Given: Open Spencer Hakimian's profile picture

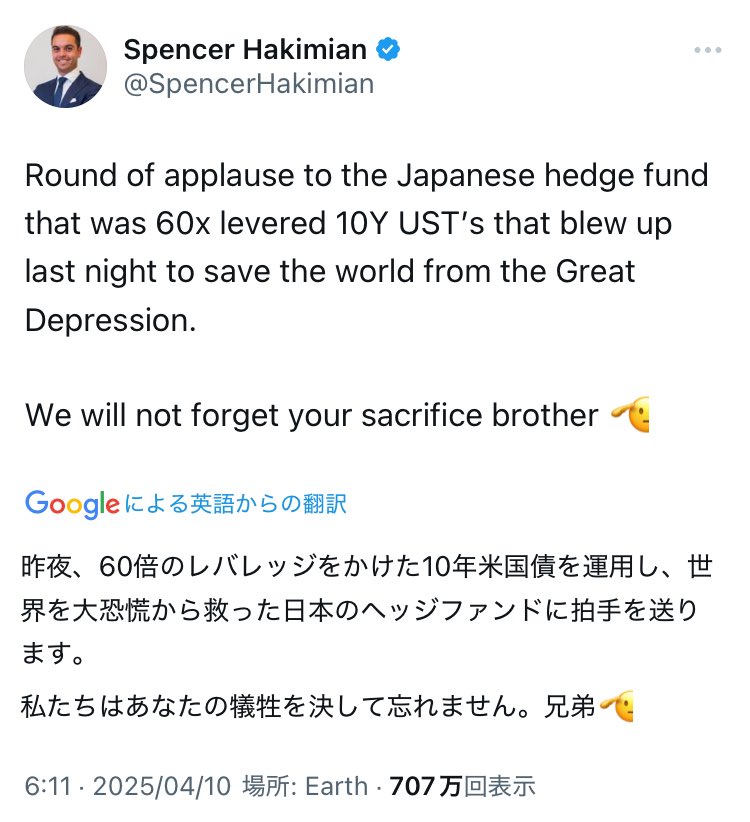Looking at the screenshot, I should tap(65, 67).
